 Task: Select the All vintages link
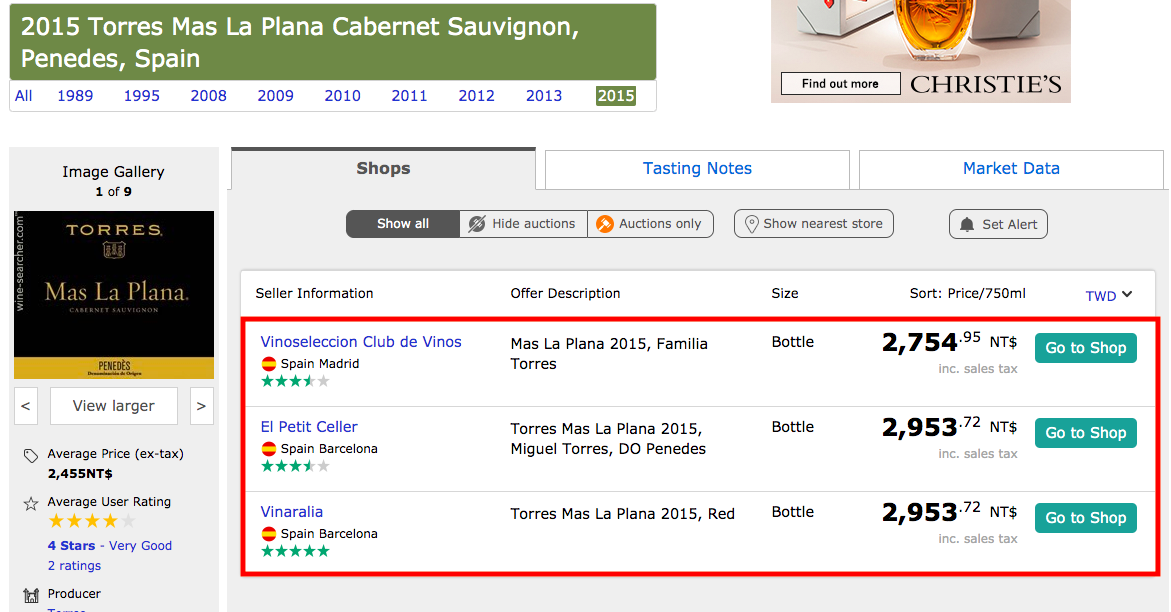(x=23, y=96)
